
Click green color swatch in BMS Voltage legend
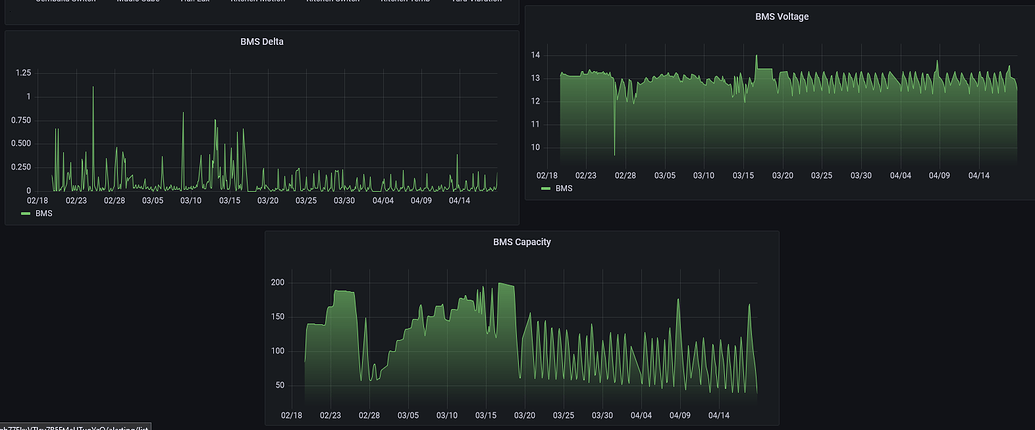547,188
